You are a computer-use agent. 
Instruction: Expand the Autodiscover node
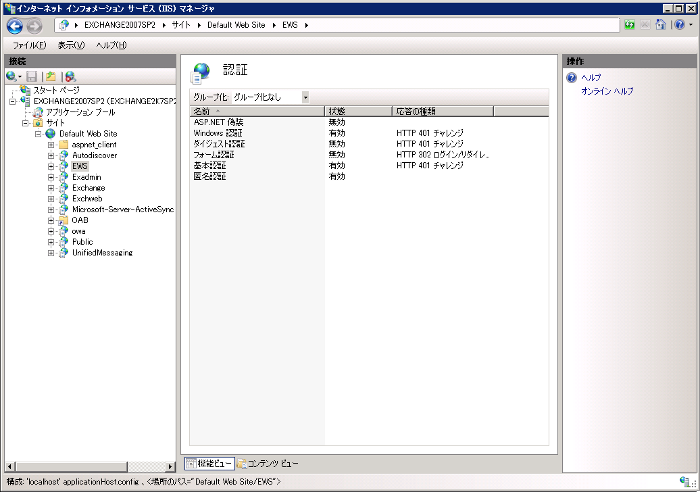point(51,155)
